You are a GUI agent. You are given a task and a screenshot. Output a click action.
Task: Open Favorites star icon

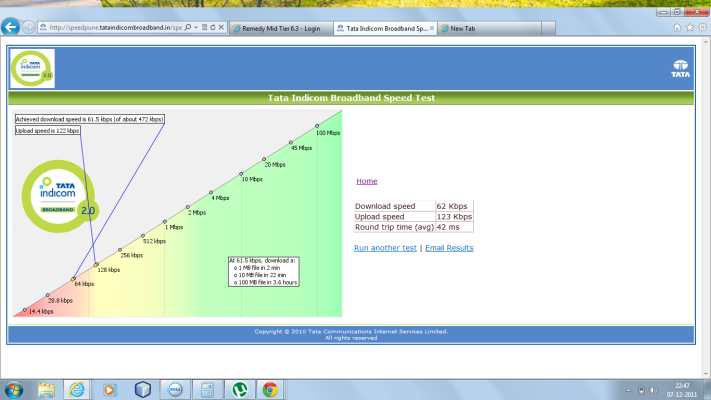coord(690,28)
